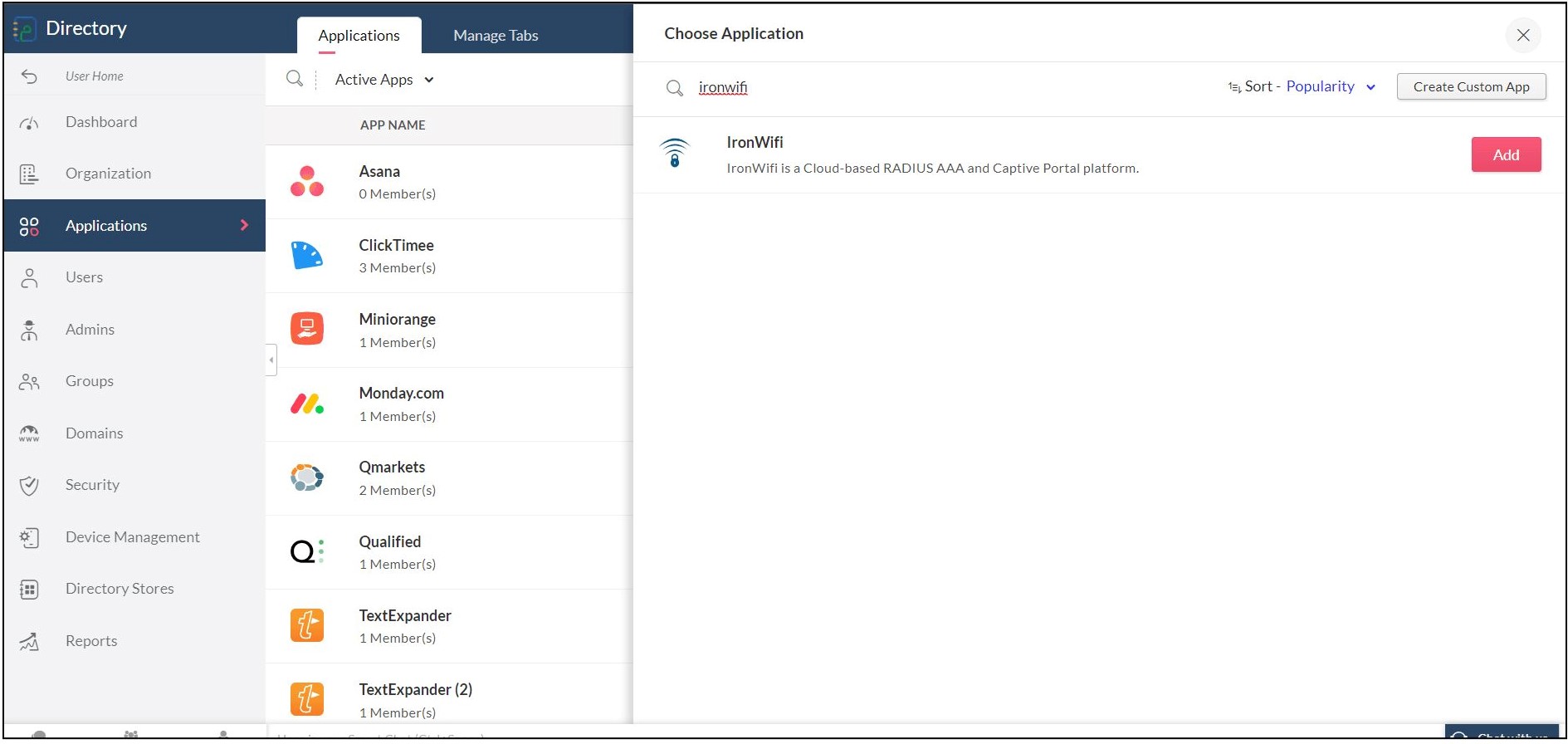This screenshot has width=1568, height=744.
Task: Click Asana's 0 Member(s) count
Action: click(397, 194)
